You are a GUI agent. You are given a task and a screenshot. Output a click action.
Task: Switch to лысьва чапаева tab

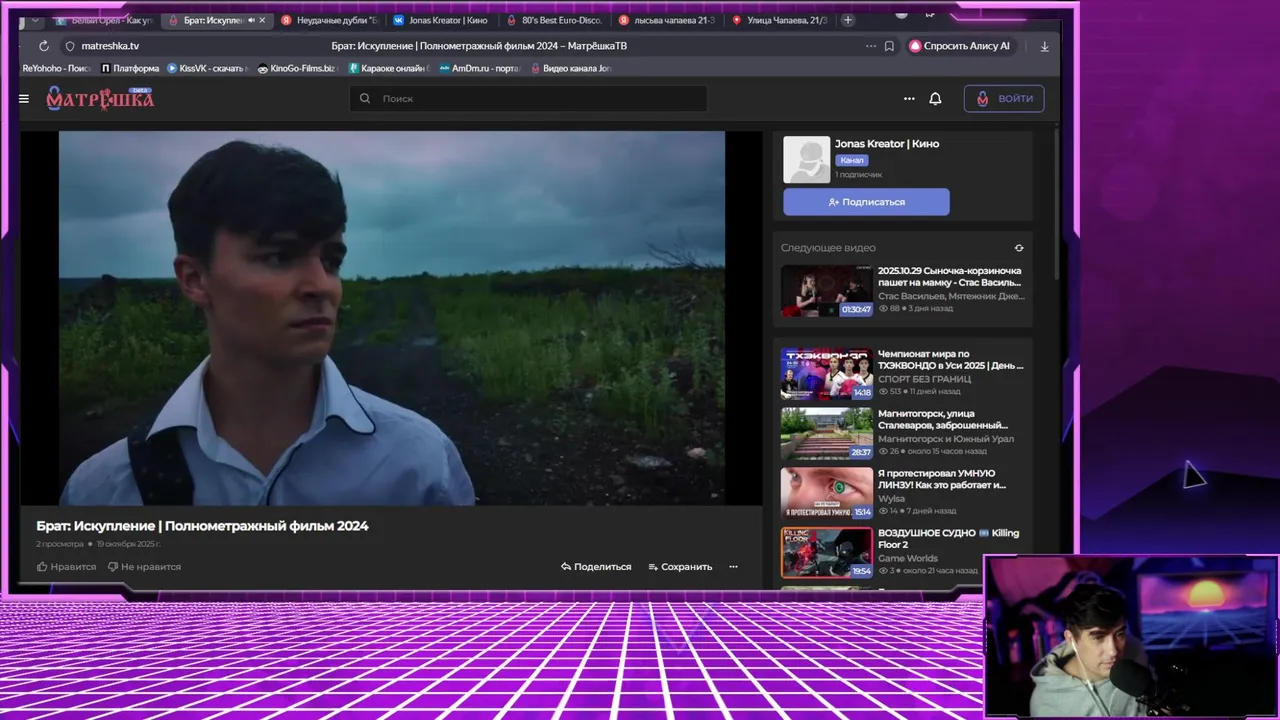668,20
